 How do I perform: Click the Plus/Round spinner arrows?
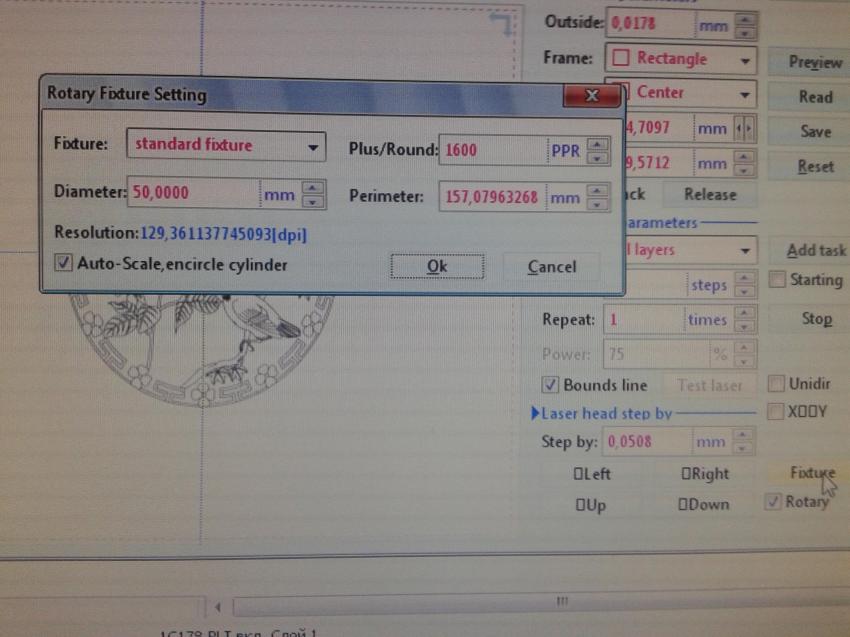tap(598, 151)
